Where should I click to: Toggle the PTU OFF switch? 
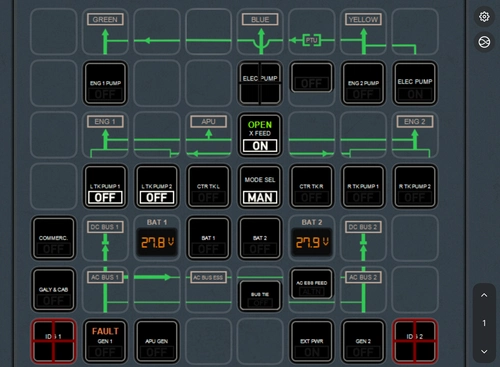click(x=312, y=77)
